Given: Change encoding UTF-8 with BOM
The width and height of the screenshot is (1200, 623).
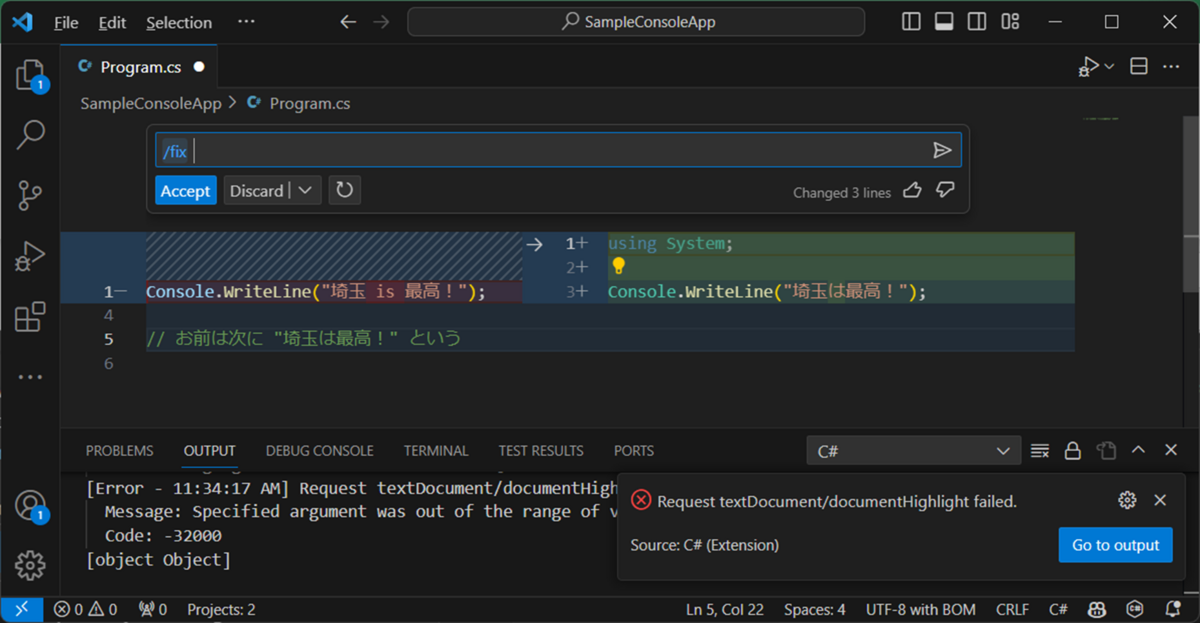Looking at the screenshot, I should [x=920, y=609].
